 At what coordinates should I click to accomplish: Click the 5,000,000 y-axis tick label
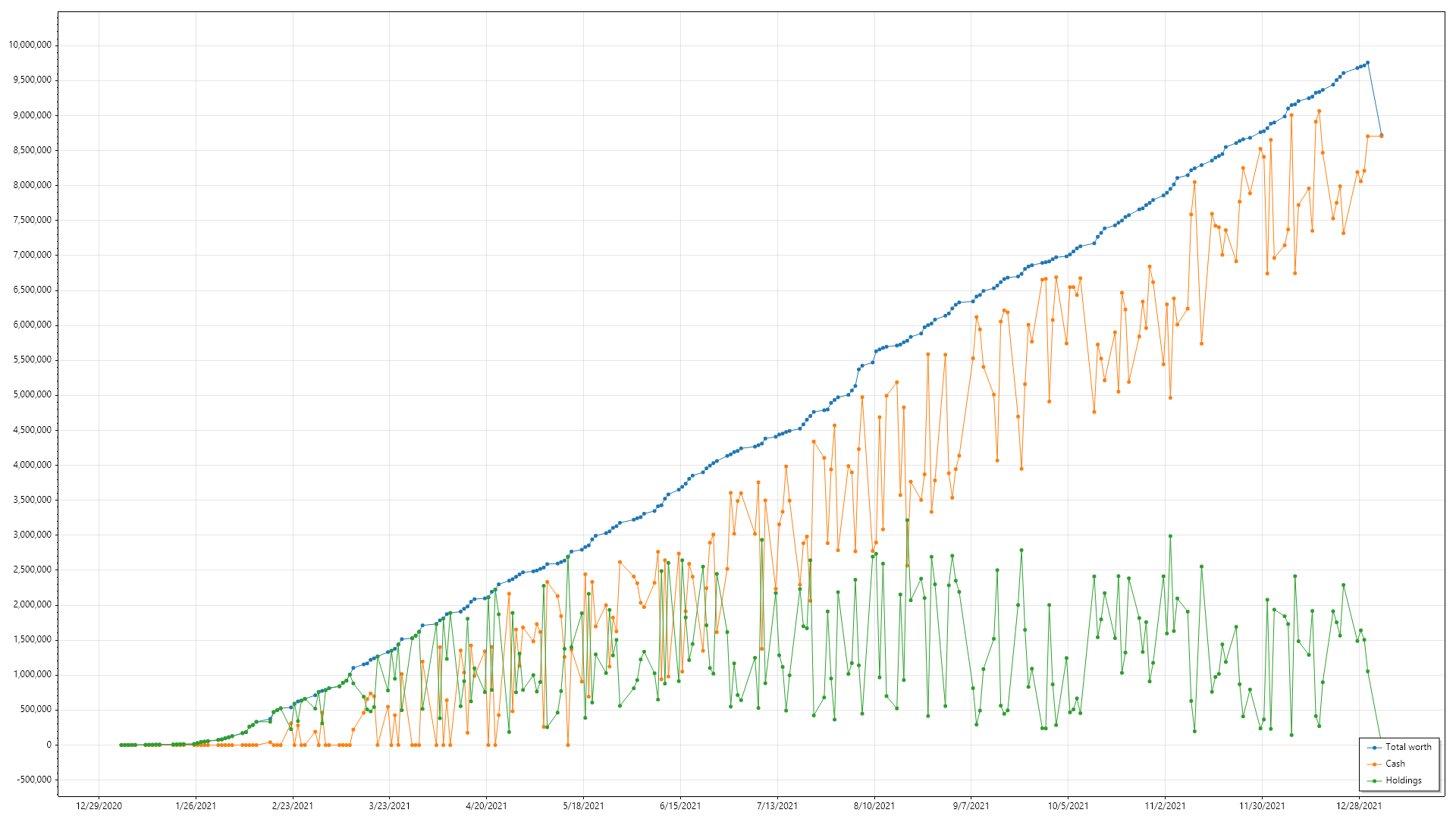pos(32,394)
